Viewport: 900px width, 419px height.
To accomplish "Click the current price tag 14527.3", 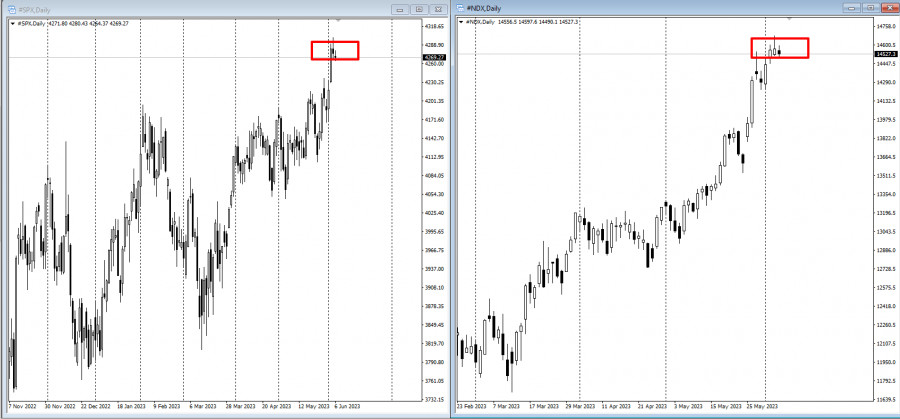I will pos(887,54).
